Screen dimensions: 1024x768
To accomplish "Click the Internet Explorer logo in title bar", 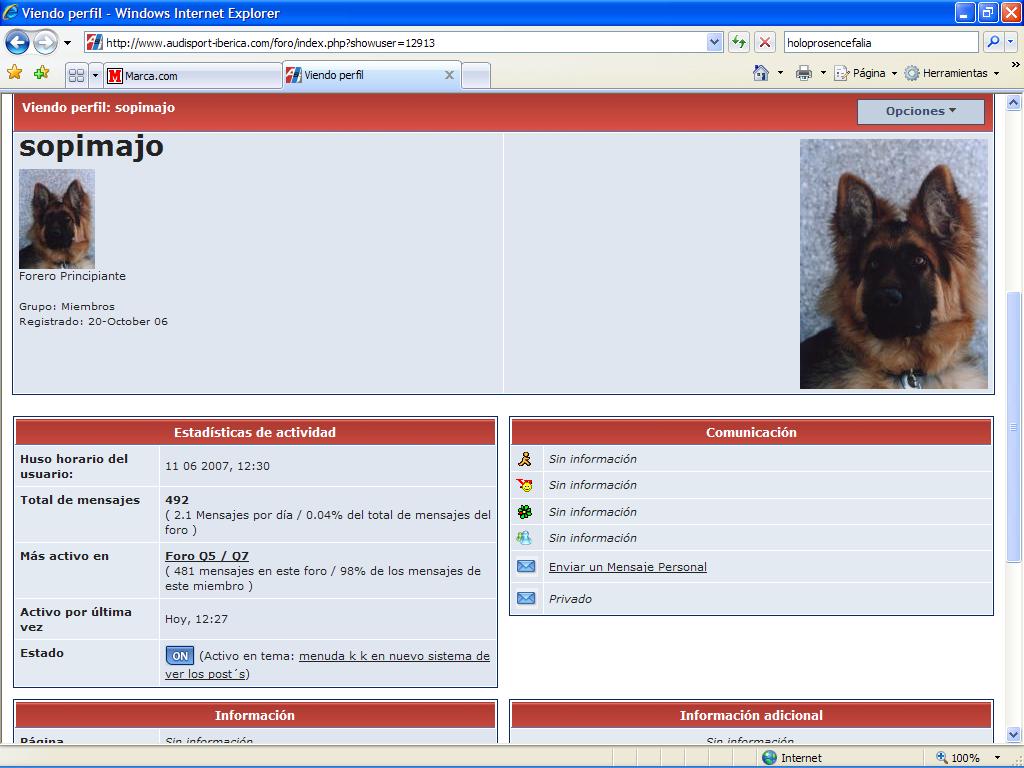I will point(10,12).
